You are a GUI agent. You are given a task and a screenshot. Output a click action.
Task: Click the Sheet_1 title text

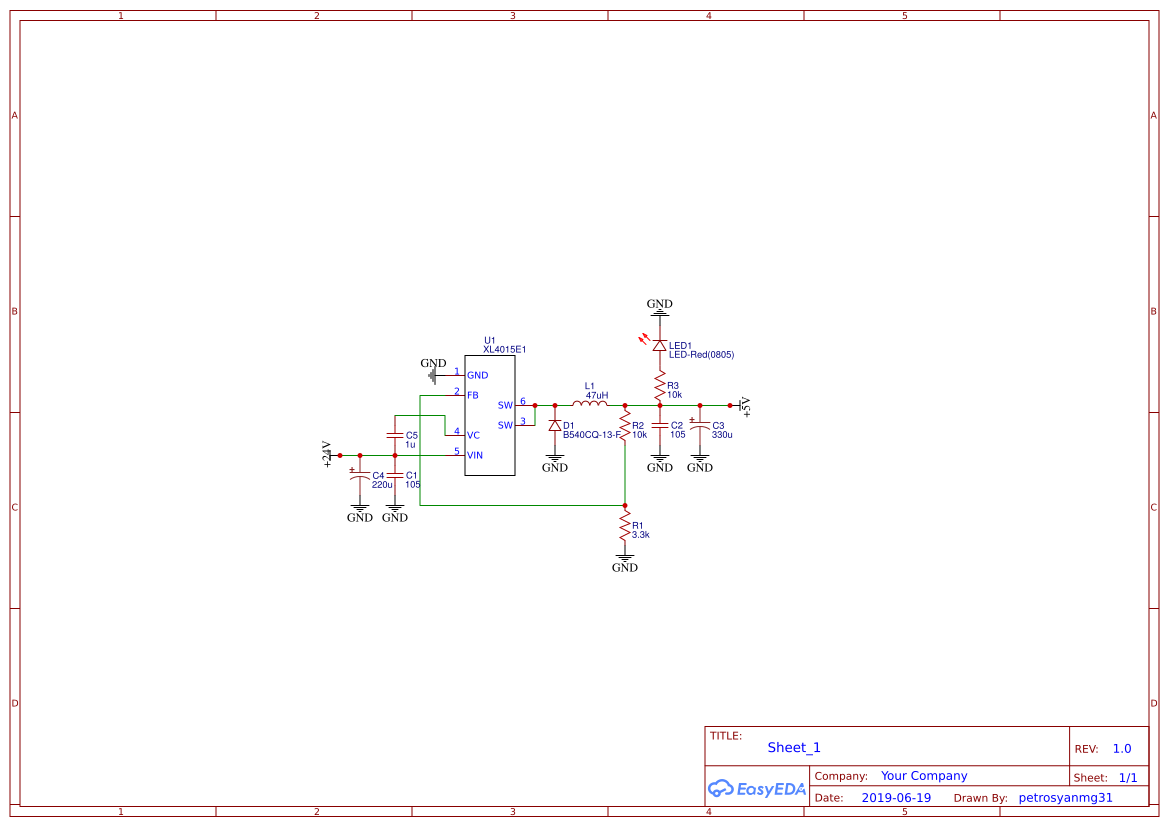coord(793,747)
